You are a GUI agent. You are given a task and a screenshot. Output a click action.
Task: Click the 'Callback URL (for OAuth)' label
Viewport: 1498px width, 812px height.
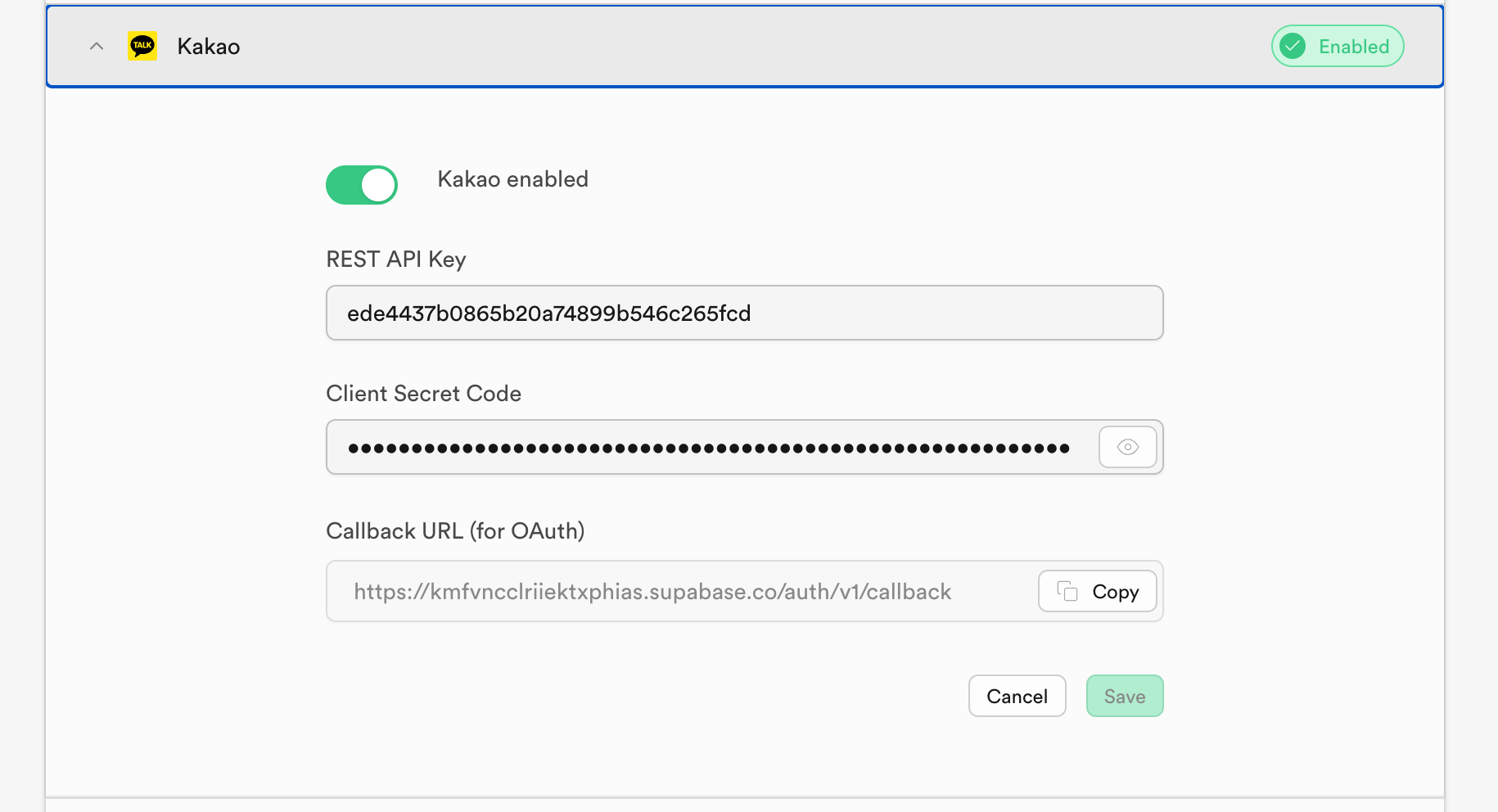(456, 531)
